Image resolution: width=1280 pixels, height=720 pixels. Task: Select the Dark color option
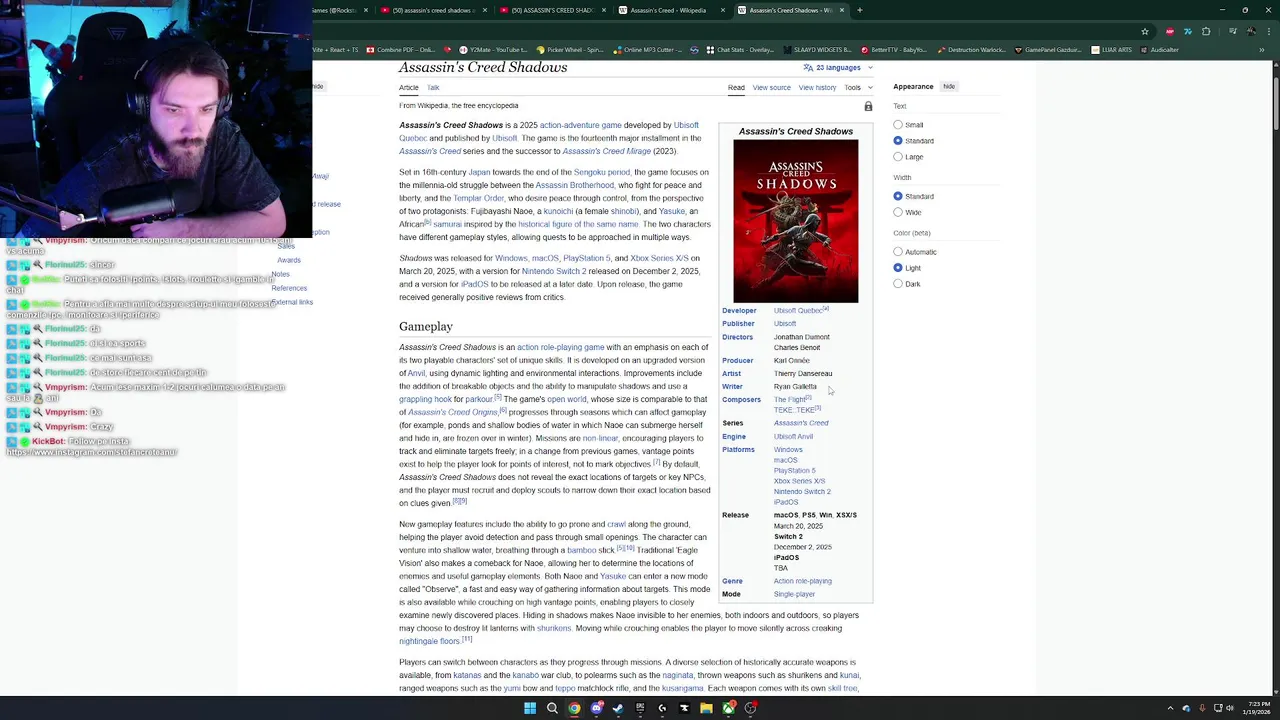(898, 284)
